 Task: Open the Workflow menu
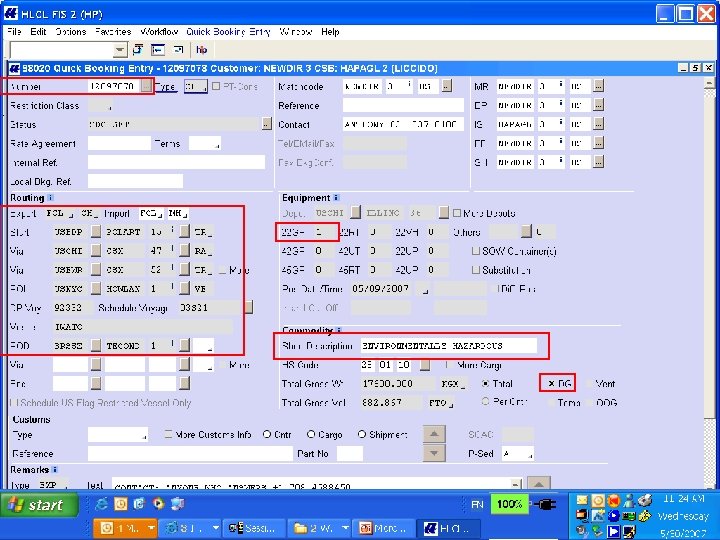[x=159, y=32]
